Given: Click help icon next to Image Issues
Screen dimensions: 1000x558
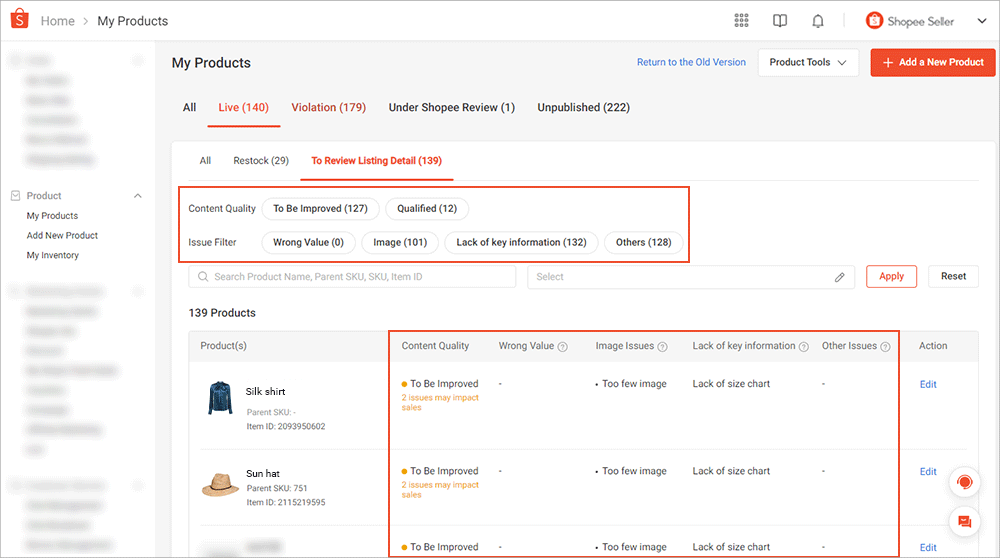Looking at the screenshot, I should point(663,347).
